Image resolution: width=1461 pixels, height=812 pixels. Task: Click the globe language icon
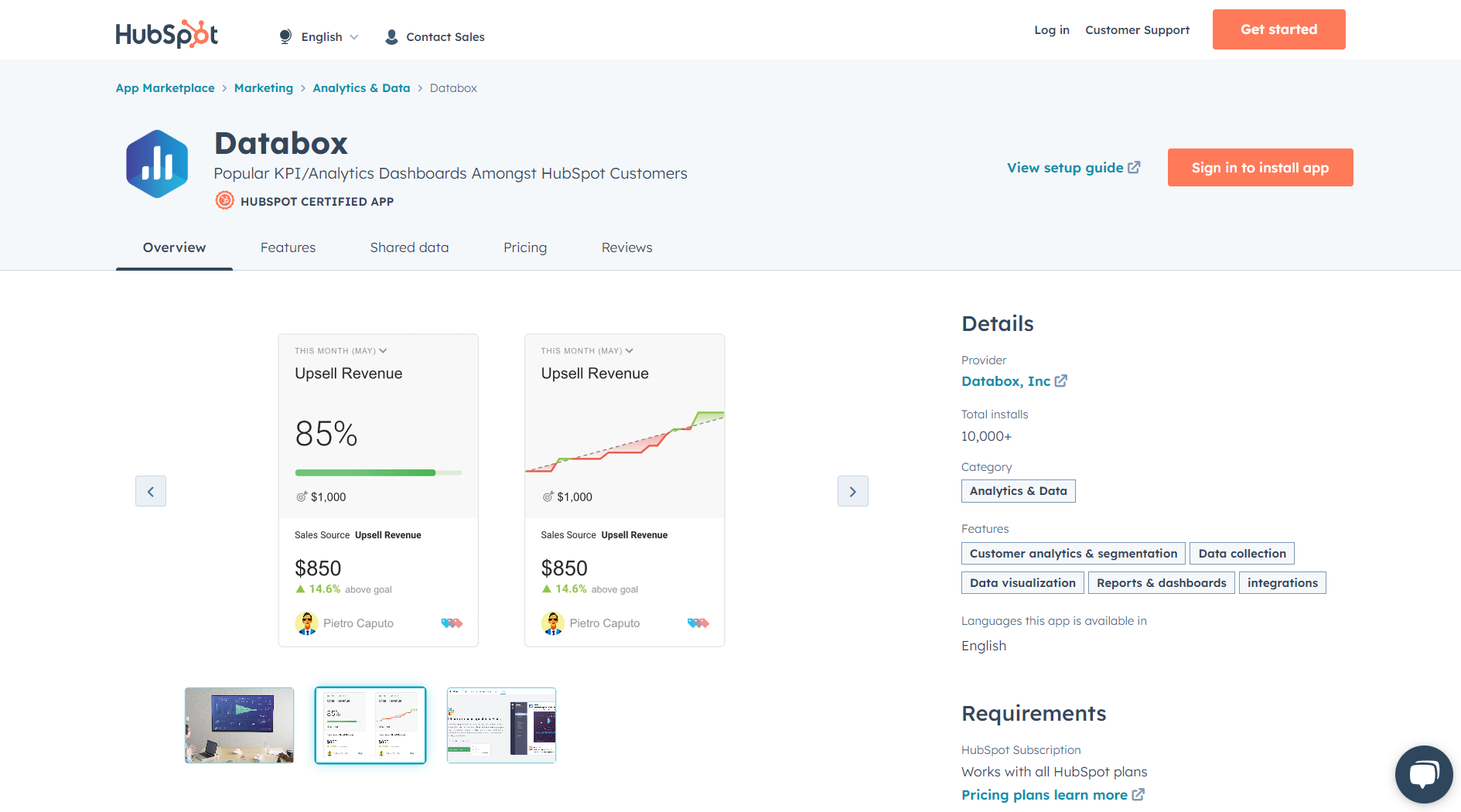285,37
